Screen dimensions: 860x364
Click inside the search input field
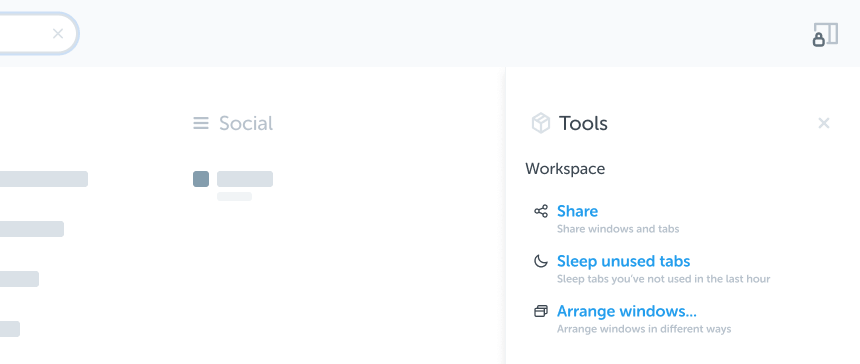point(25,34)
